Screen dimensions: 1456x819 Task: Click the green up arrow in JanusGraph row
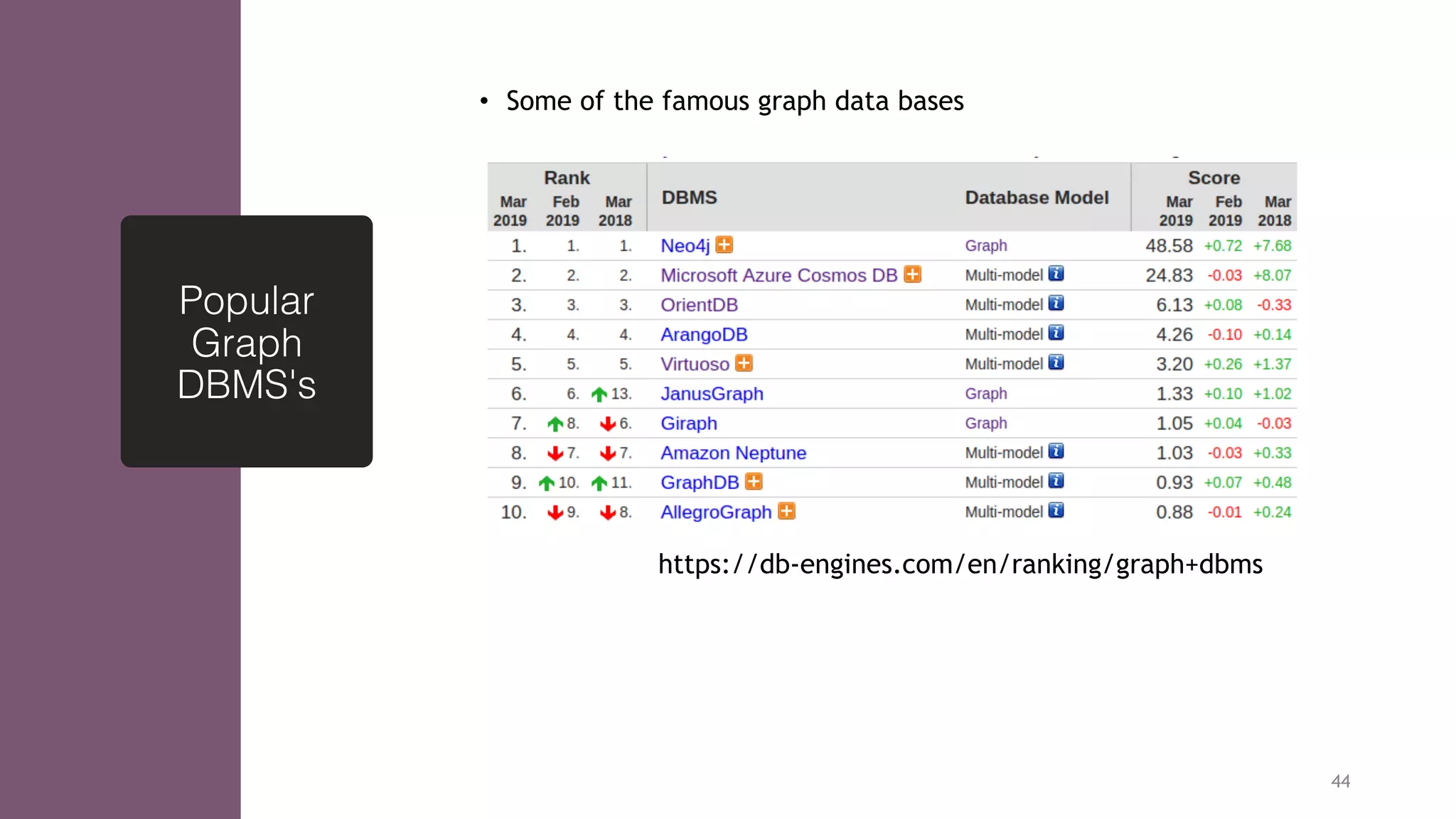pos(599,394)
